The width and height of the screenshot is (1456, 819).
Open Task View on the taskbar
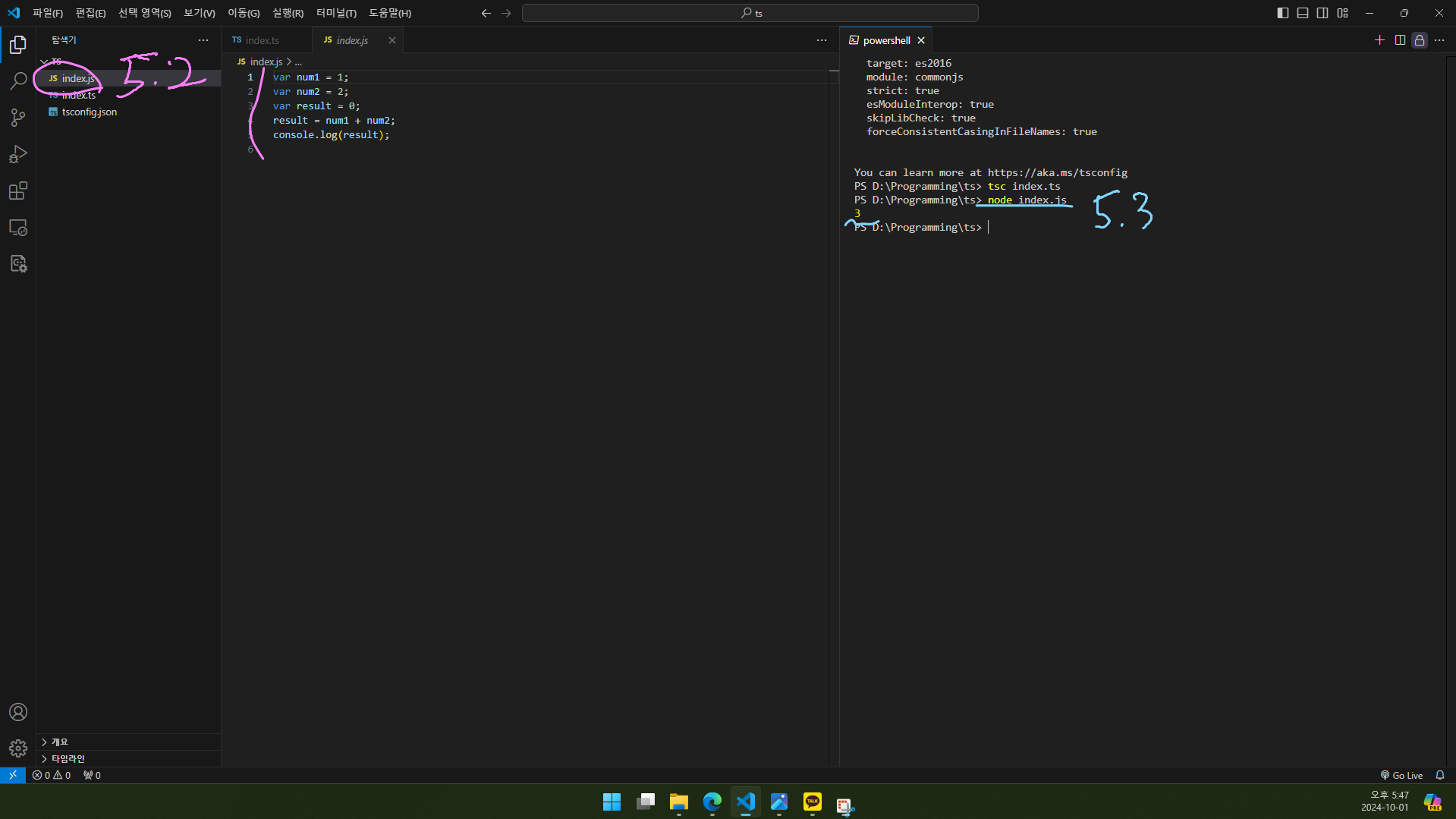646,802
